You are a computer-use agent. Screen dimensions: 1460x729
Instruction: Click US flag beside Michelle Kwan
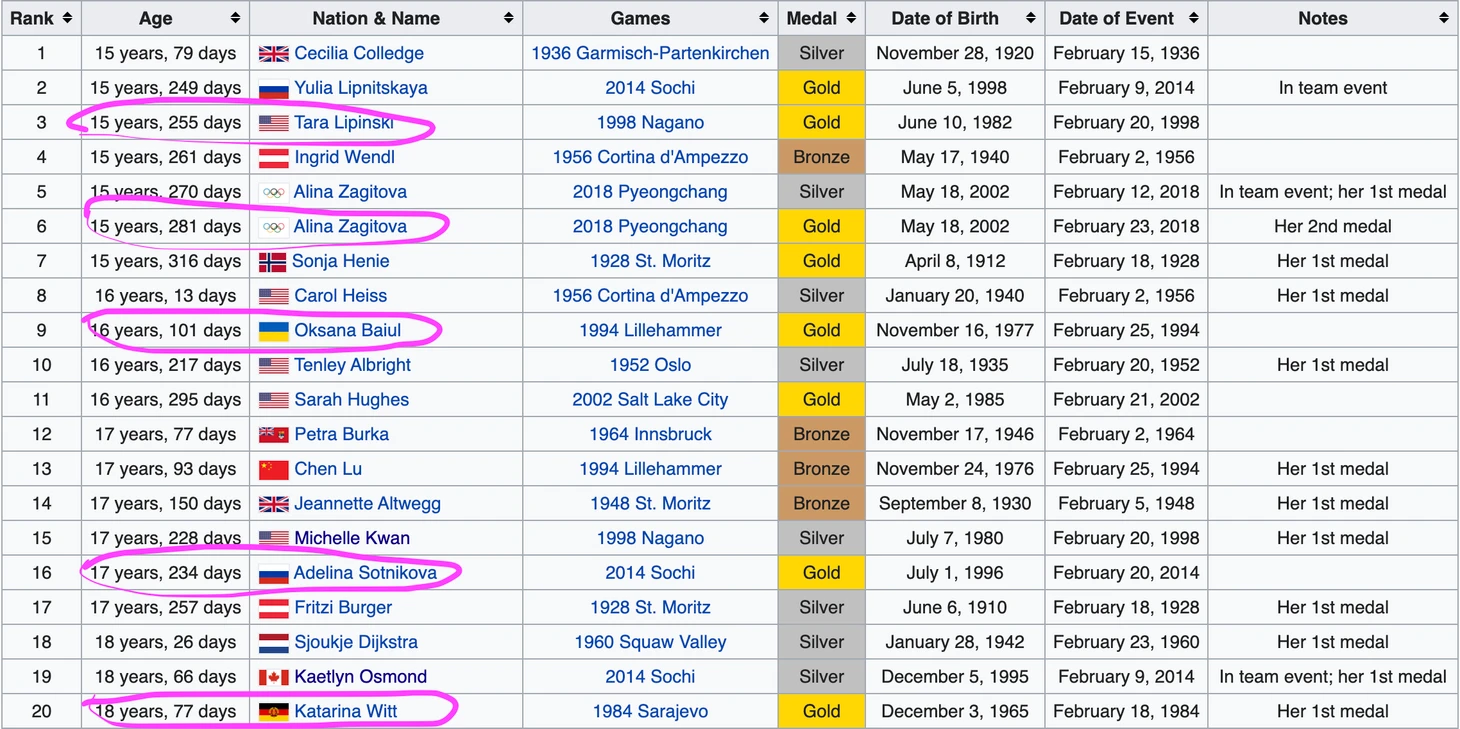[273, 539]
